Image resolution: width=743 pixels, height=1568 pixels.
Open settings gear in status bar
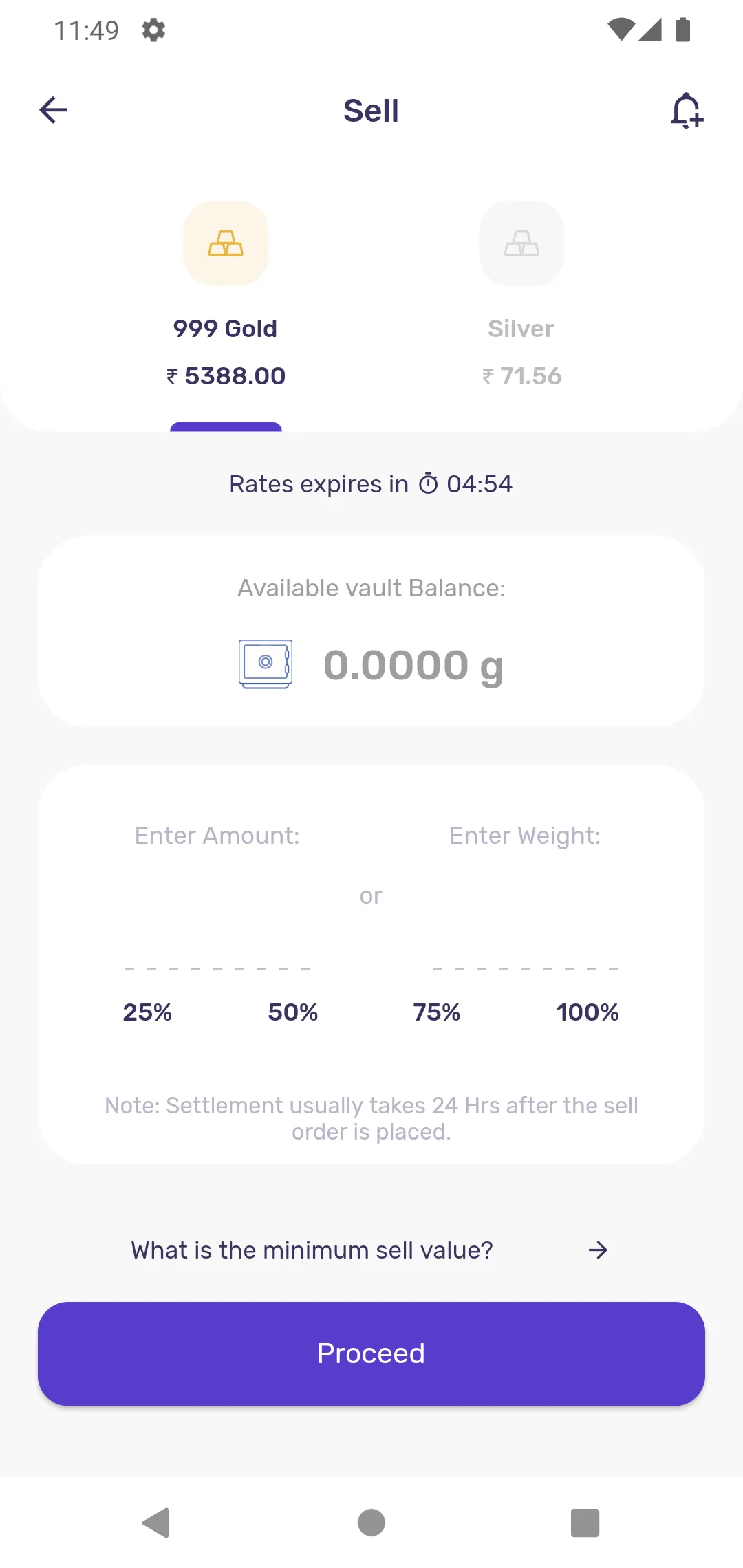point(153,30)
